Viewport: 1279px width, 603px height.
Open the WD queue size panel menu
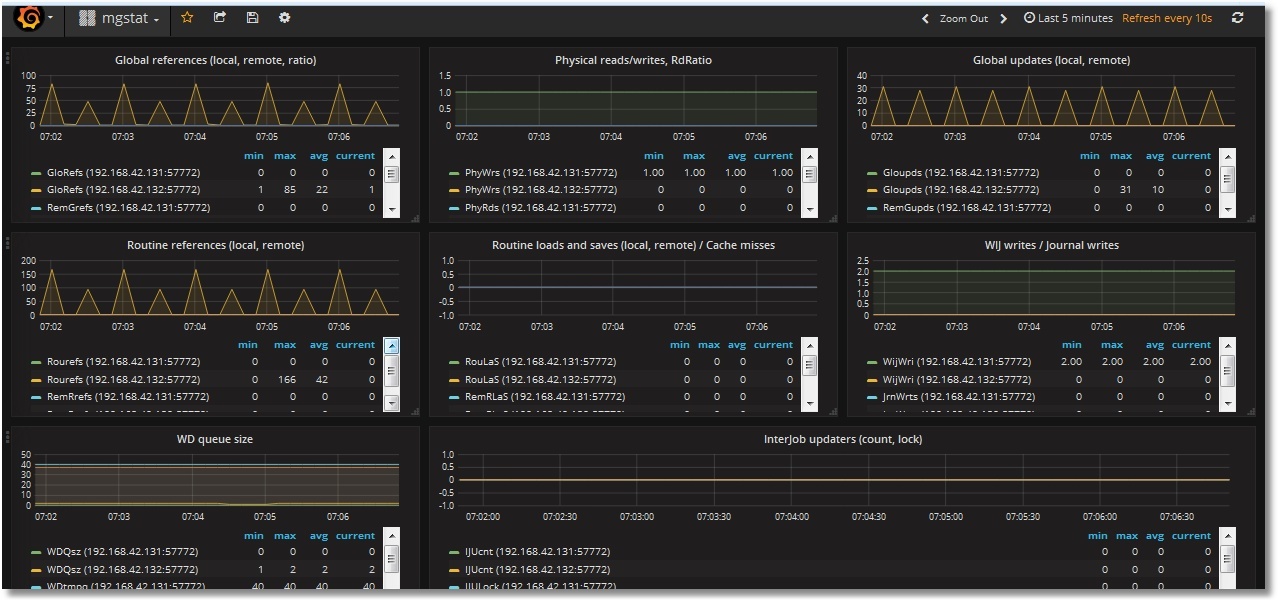[x=213, y=439]
